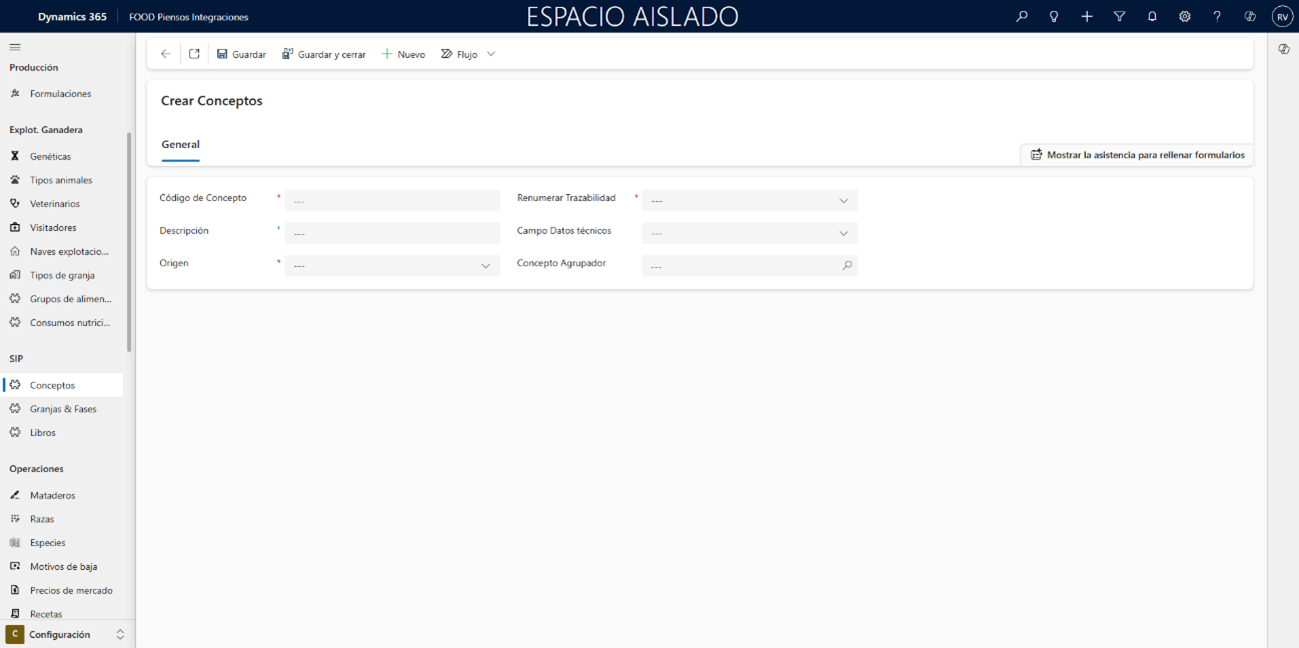
Task: Open Granjas & Fases in sidebar
Action: pos(63,409)
